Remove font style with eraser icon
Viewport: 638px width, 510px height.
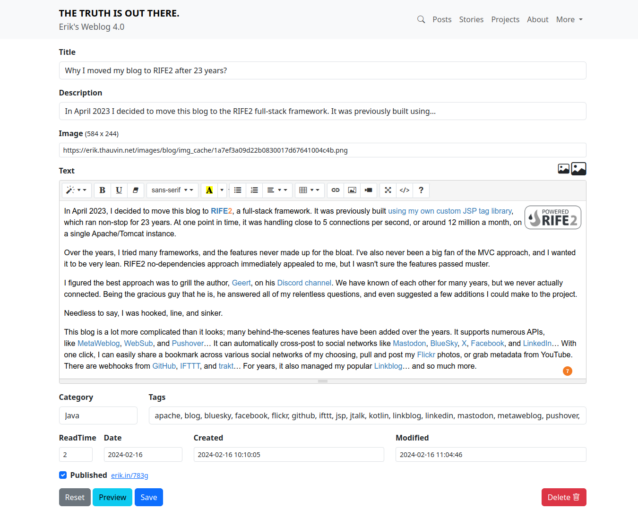pyautogui.click(x=135, y=190)
